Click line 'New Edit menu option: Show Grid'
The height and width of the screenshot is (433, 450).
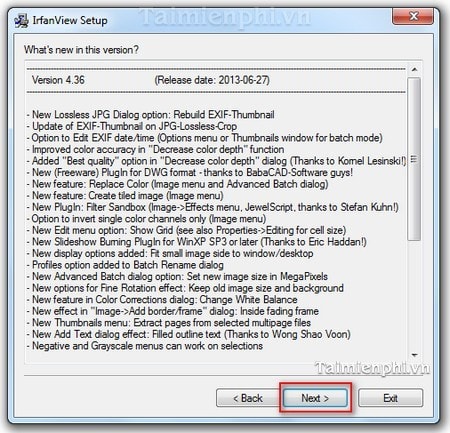point(186,230)
